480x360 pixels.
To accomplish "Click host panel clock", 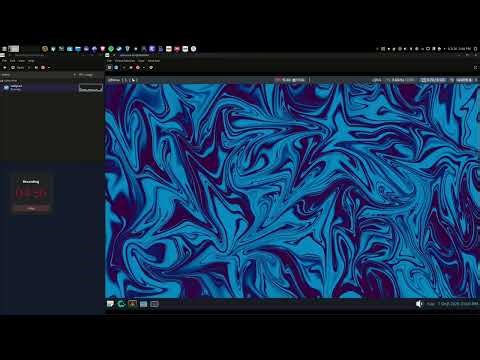I will click(459, 49).
